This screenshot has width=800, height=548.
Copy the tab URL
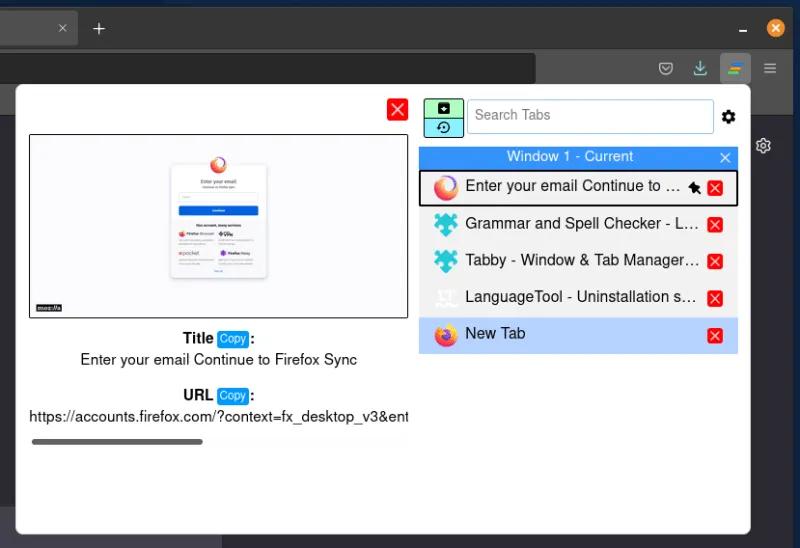(233, 396)
